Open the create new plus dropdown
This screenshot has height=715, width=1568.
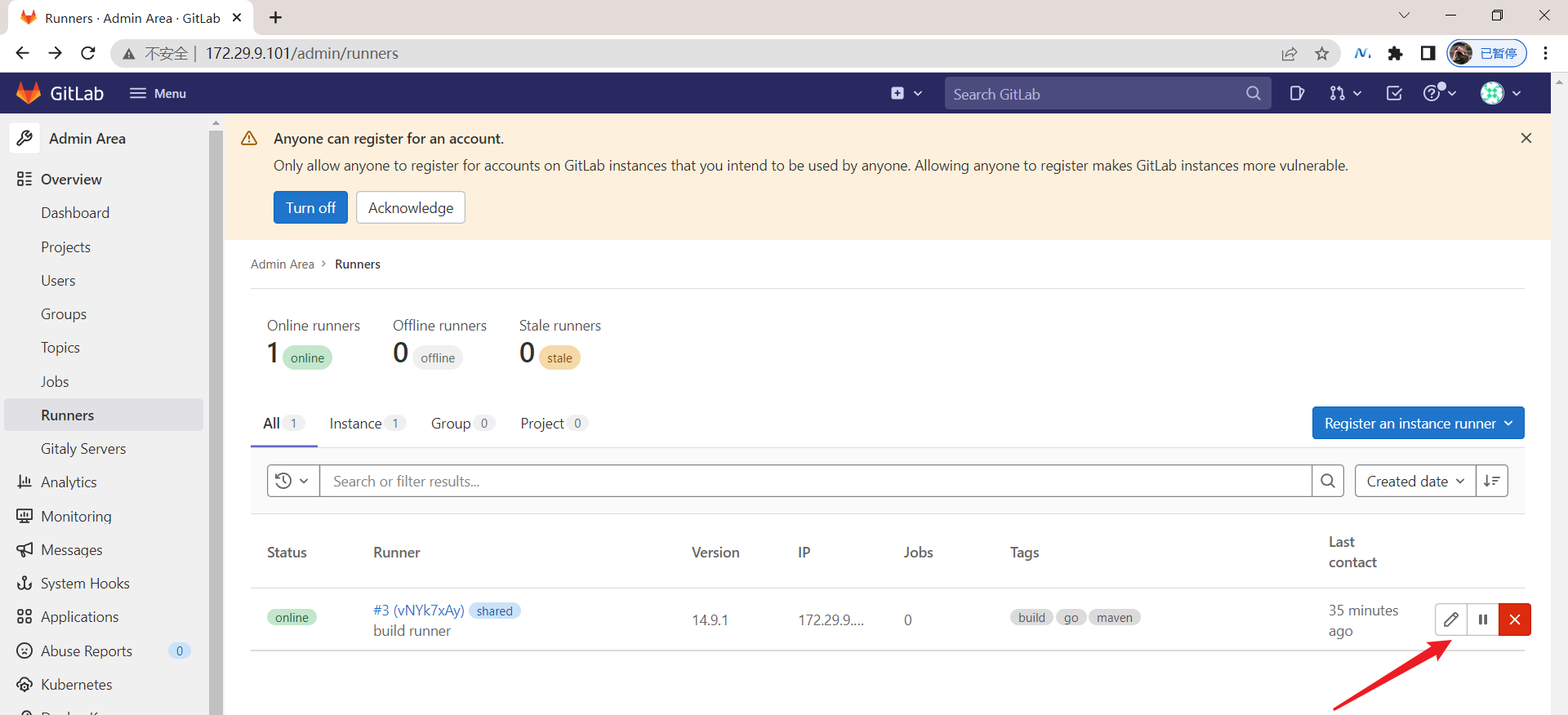pos(906,93)
